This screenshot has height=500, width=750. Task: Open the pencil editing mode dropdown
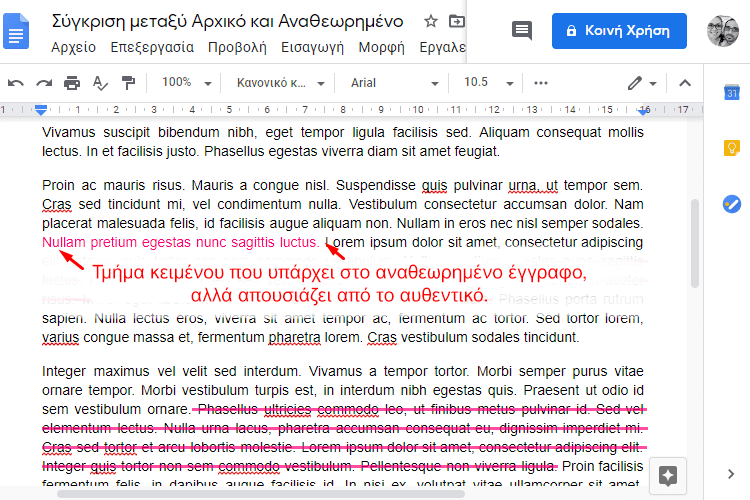[642, 83]
